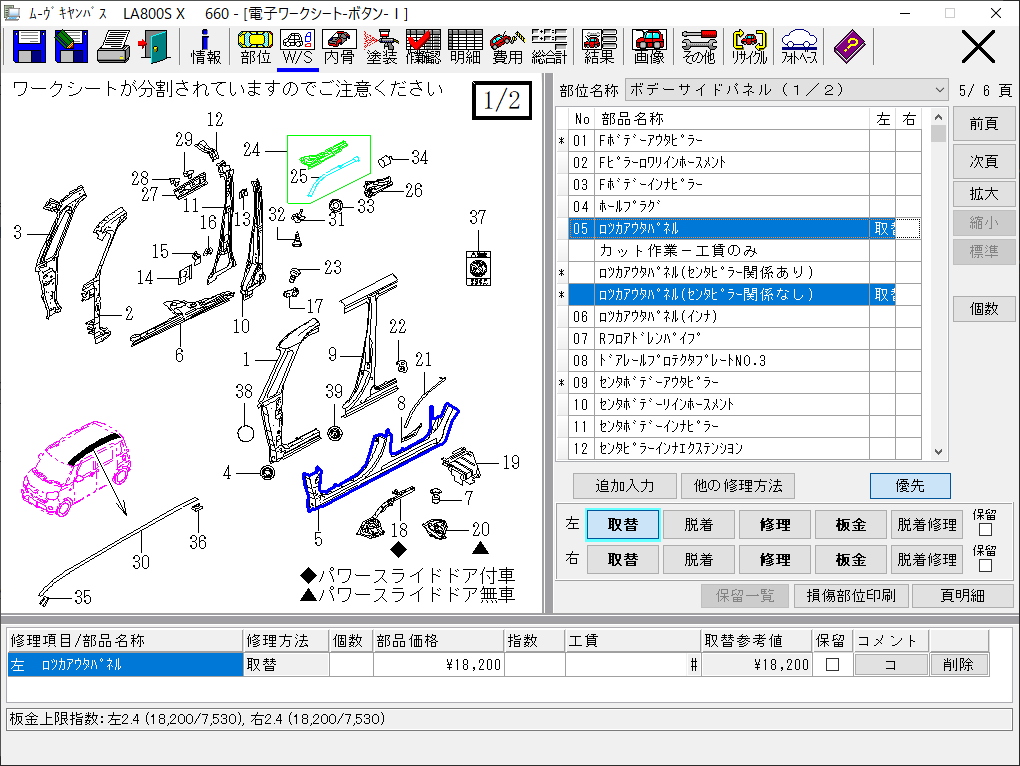Screen dimensions: 1020x766
Task: Click the リサイクル recycle parts icon
Action: pos(749,46)
